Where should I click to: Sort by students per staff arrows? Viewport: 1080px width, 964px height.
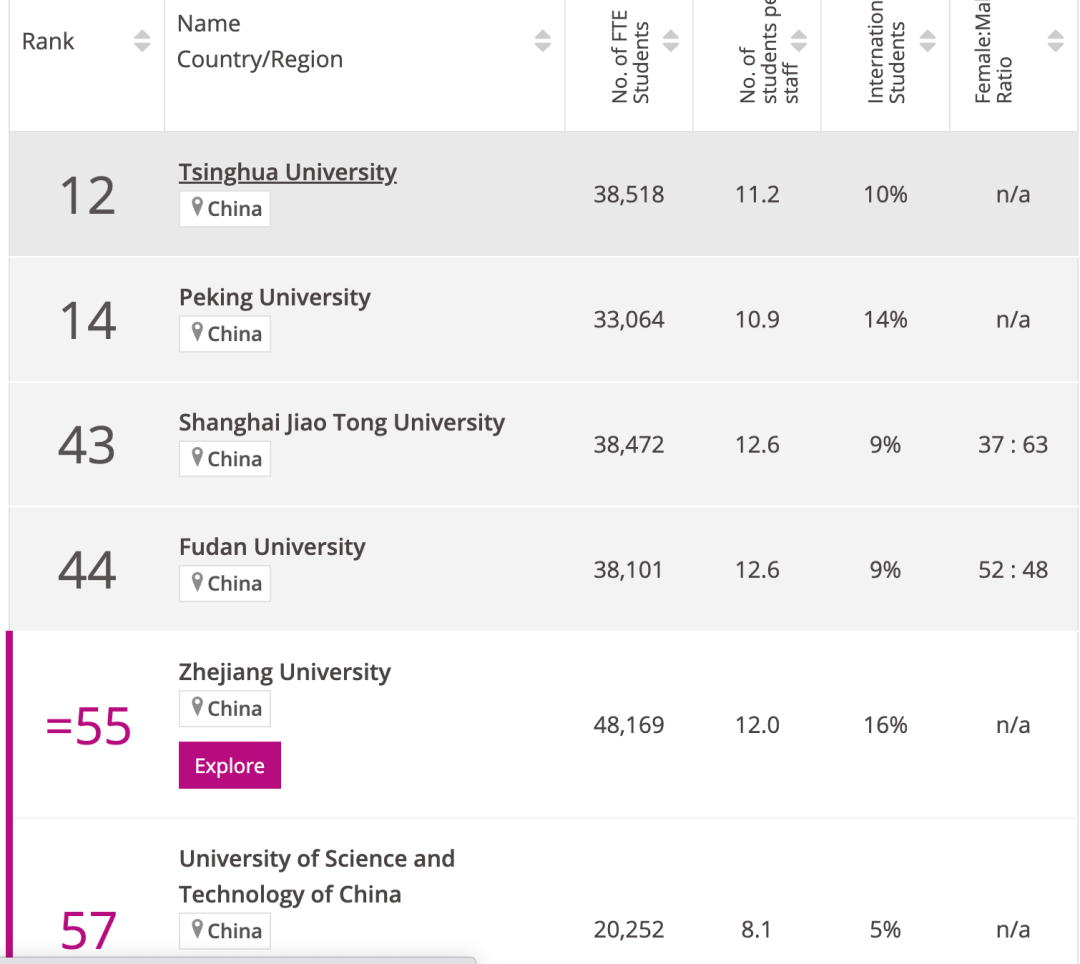[799, 41]
